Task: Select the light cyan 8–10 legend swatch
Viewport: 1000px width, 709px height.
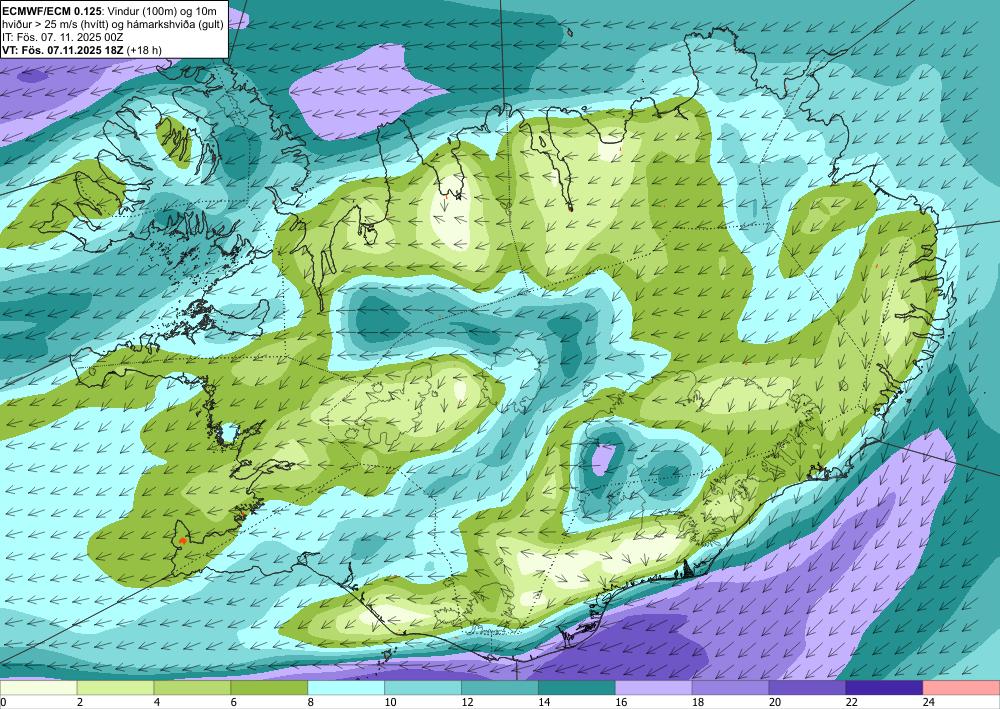Action: (346, 688)
